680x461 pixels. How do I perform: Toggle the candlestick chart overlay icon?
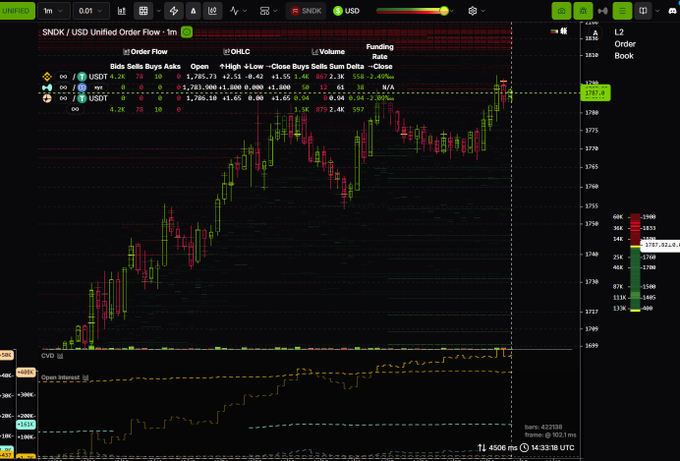pyautogui.click(x=212, y=11)
